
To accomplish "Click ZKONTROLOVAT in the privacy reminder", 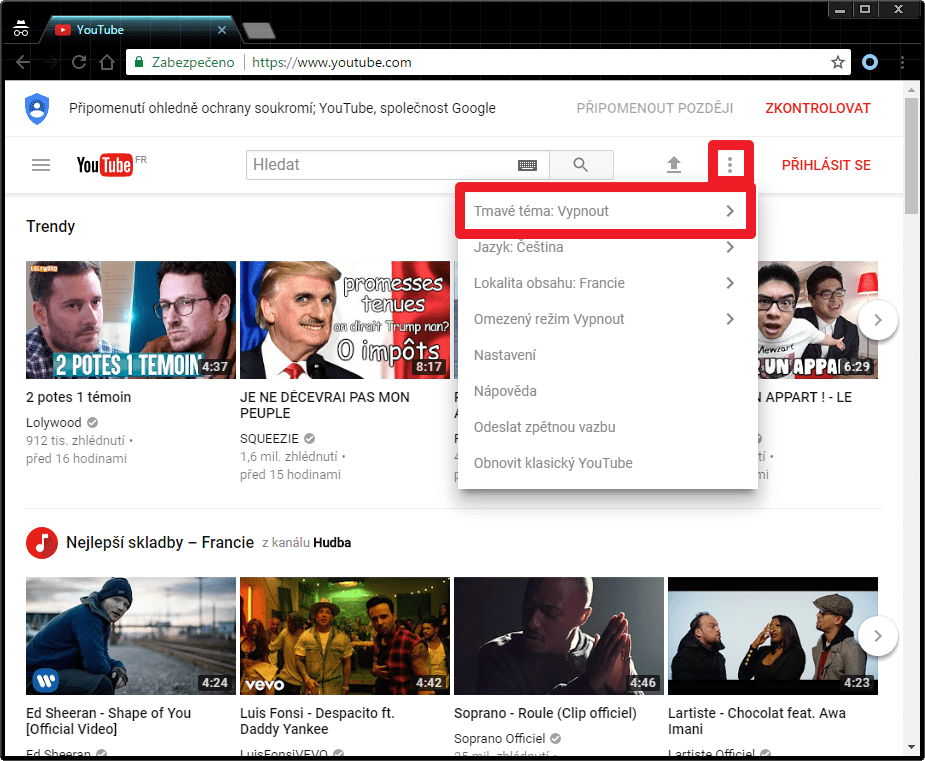I will (x=818, y=109).
